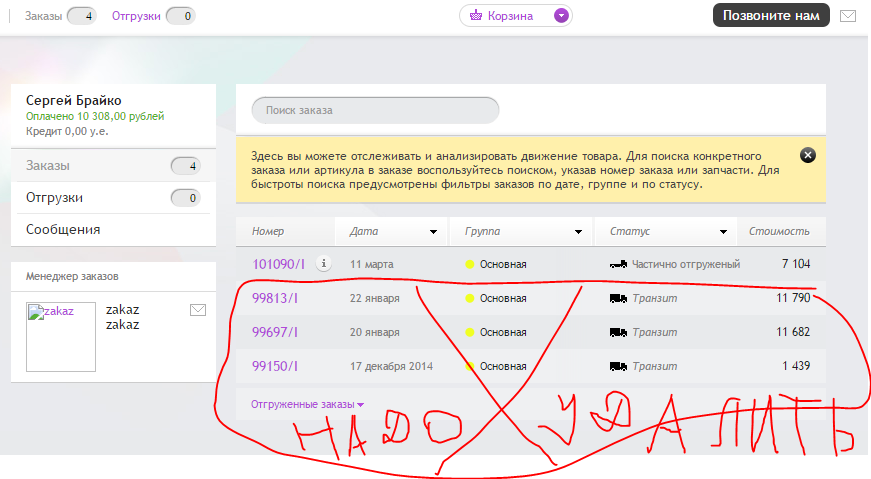Click info icon beside order 101090/I
Screen dimensions: 871x479
click(323, 264)
